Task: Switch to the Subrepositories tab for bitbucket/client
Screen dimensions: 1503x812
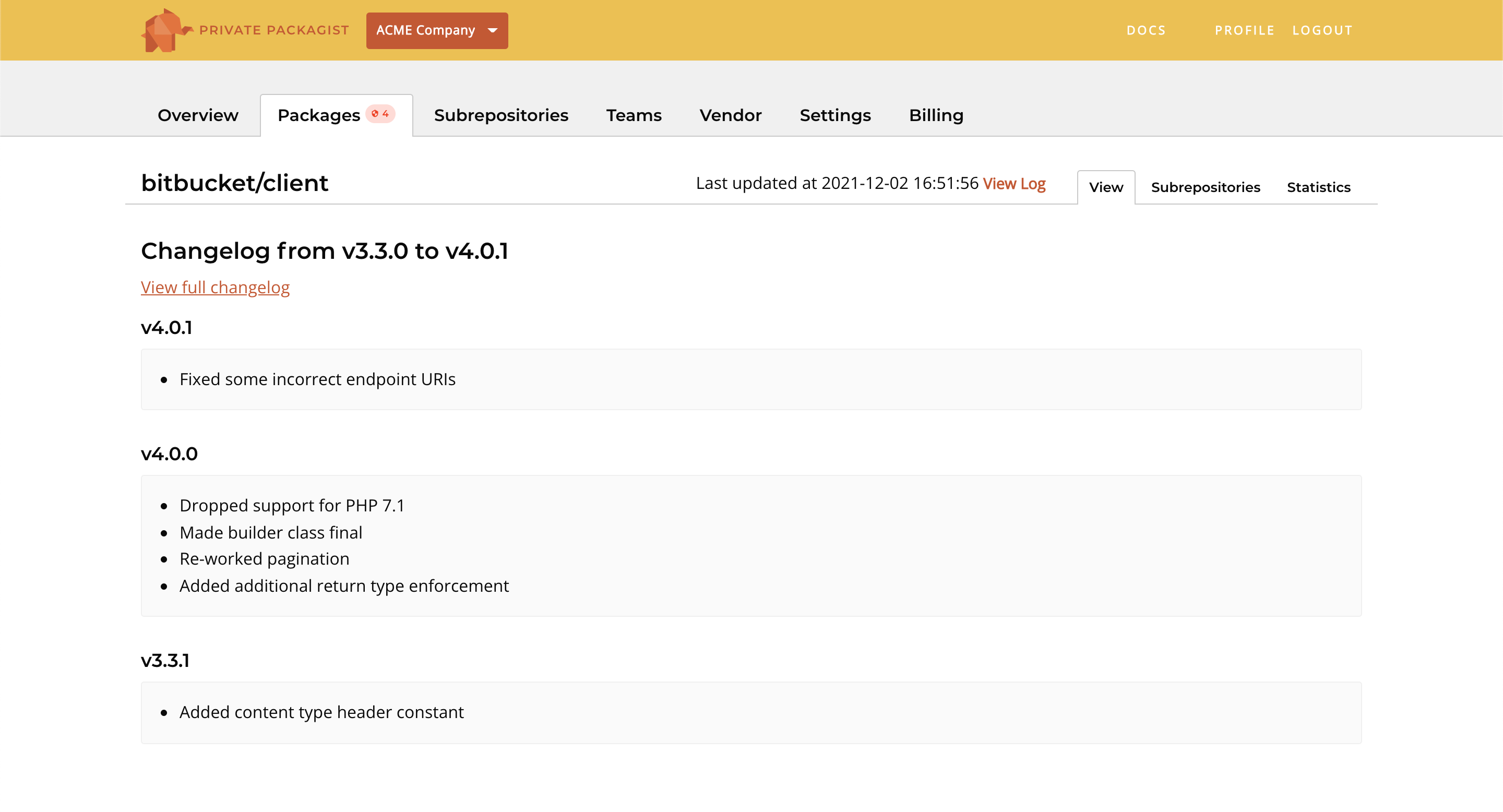Action: pos(1206,187)
